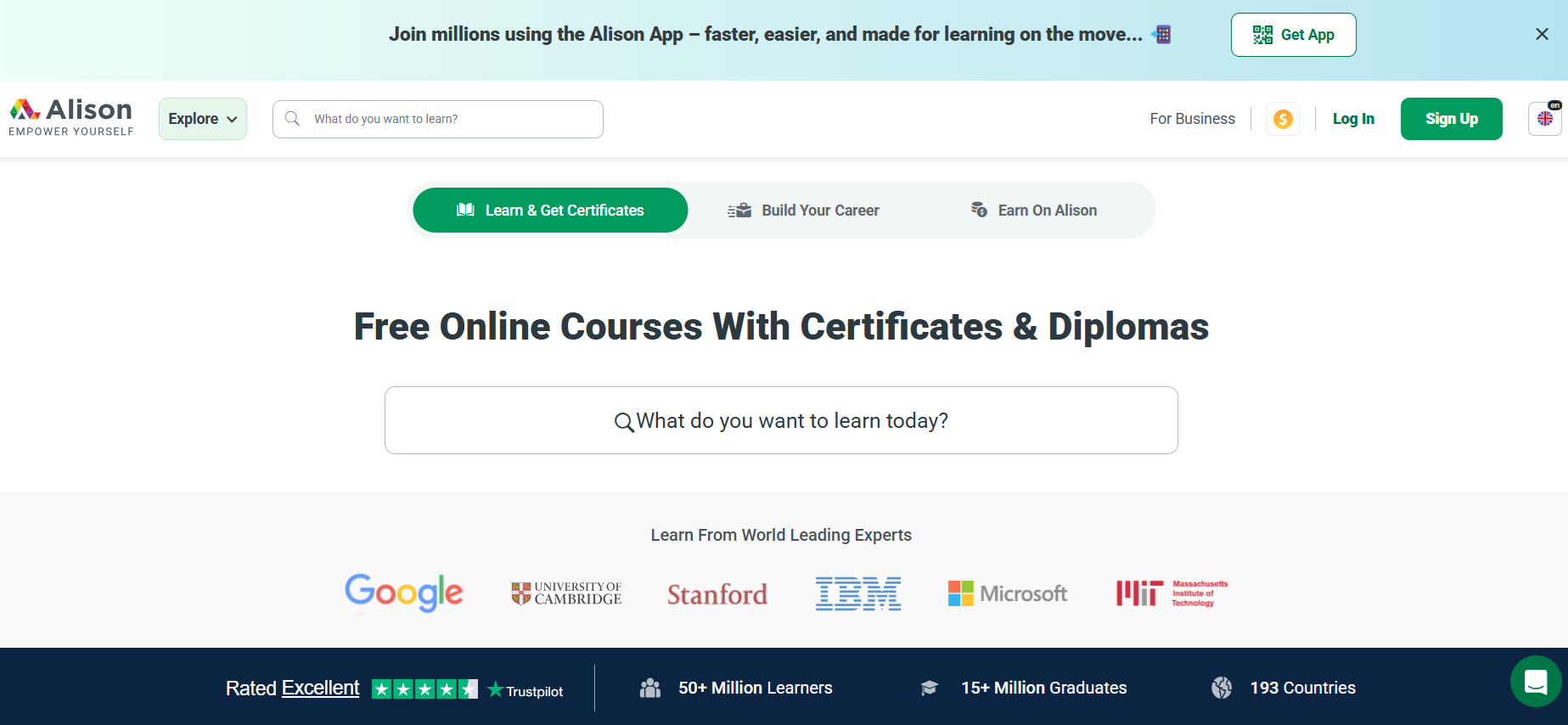Click the magnifier icon in the main search
Image resolution: width=1568 pixels, height=725 pixels.
click(x=624, y=422)
